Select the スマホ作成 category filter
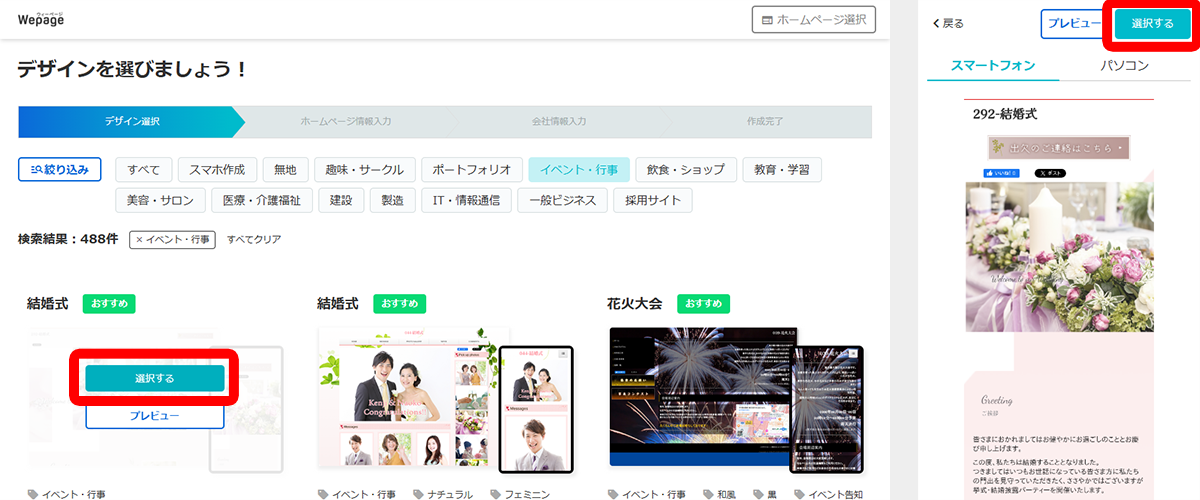1200x500 pixels. tap(217, 170)
